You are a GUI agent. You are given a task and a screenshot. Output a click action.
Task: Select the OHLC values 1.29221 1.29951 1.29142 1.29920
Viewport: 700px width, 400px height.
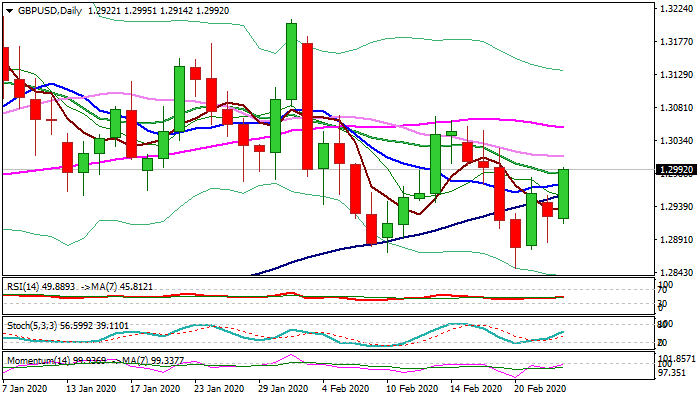(158, 11)
